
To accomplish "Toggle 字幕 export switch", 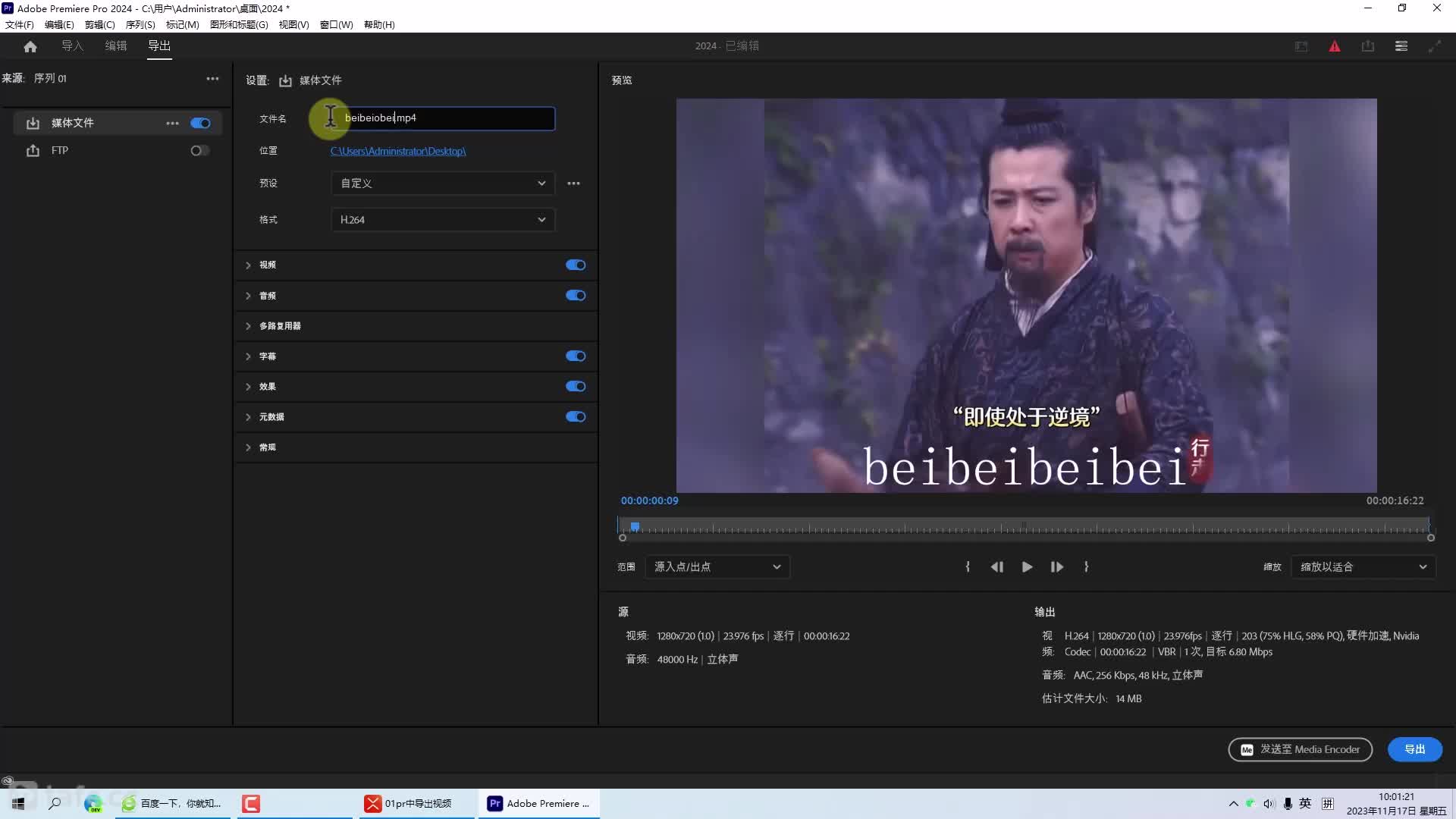I will pos(576,356).
